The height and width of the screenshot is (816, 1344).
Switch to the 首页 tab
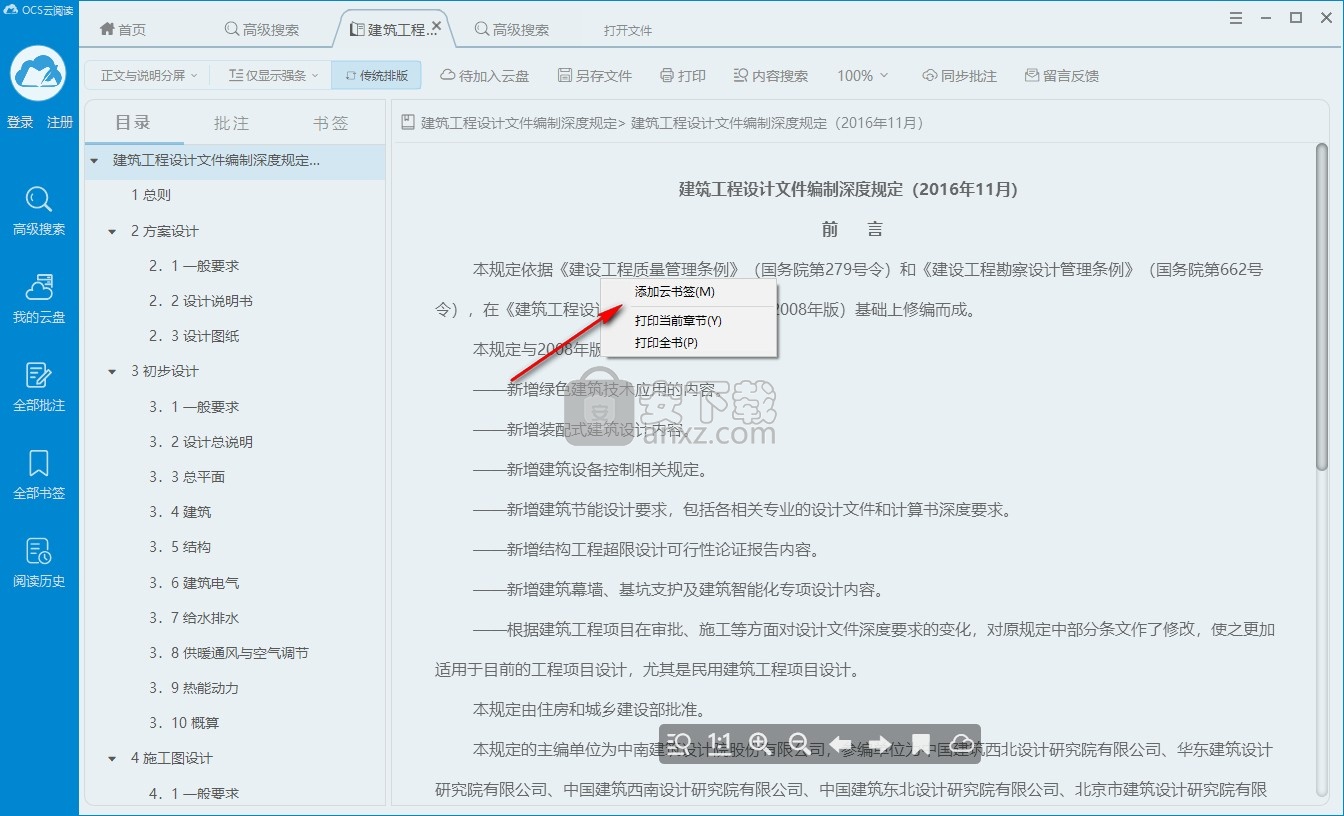tap(123, 30)
